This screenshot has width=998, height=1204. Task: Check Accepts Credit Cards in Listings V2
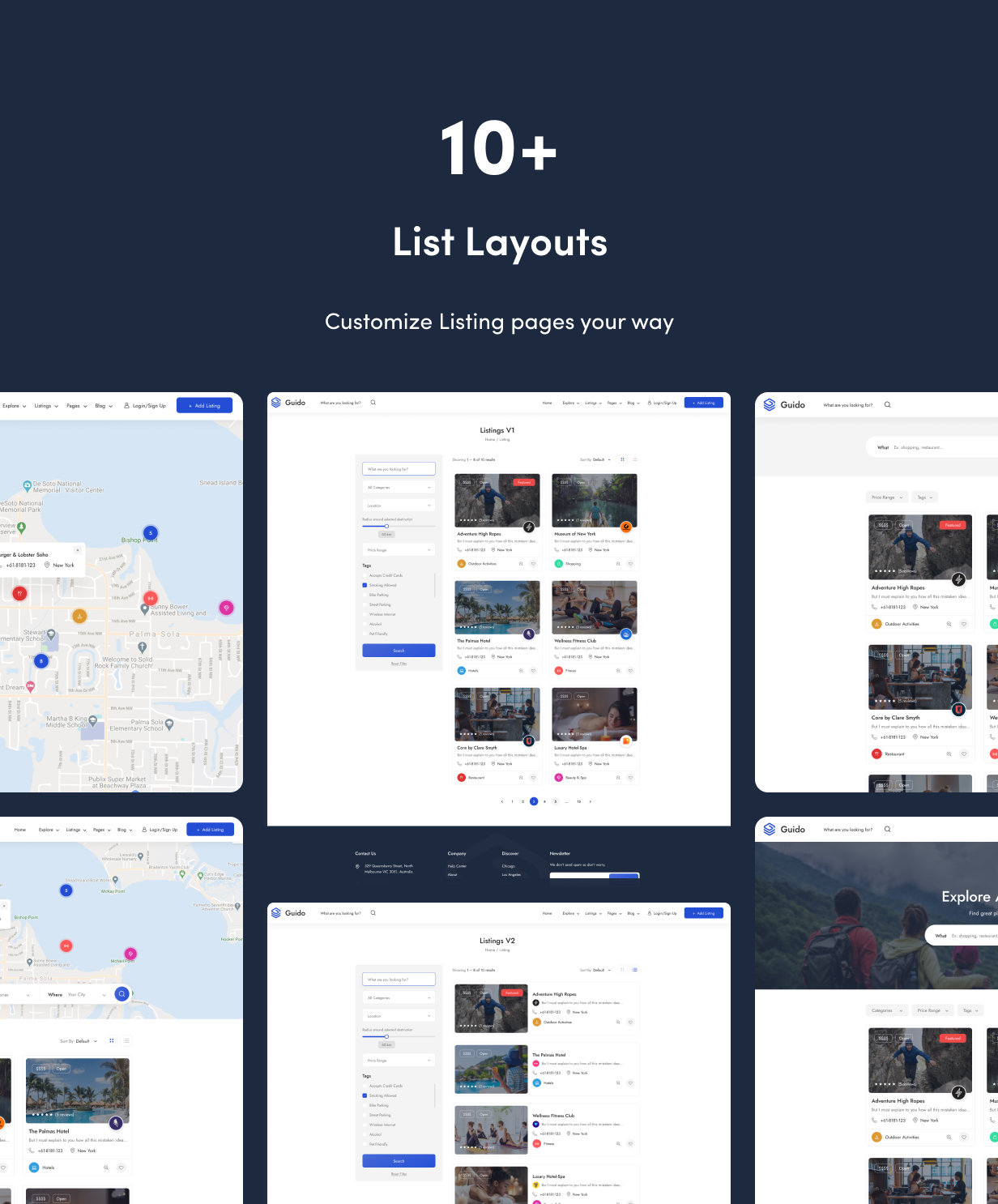click(365, 1086)
